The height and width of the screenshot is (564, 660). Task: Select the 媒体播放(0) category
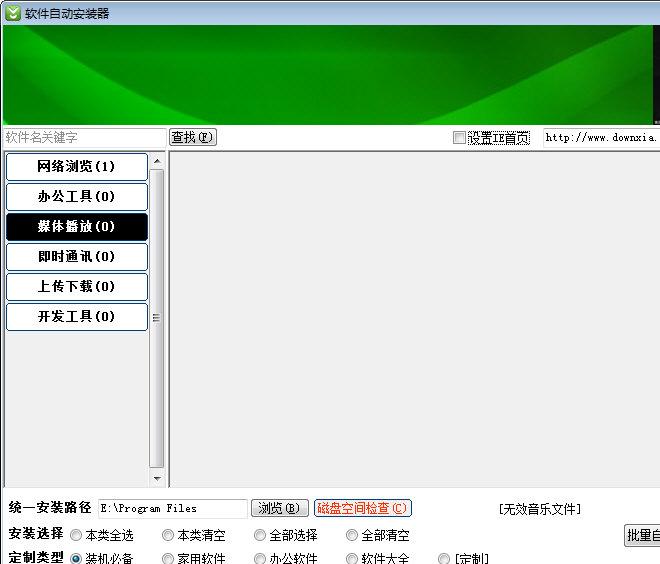77,227
